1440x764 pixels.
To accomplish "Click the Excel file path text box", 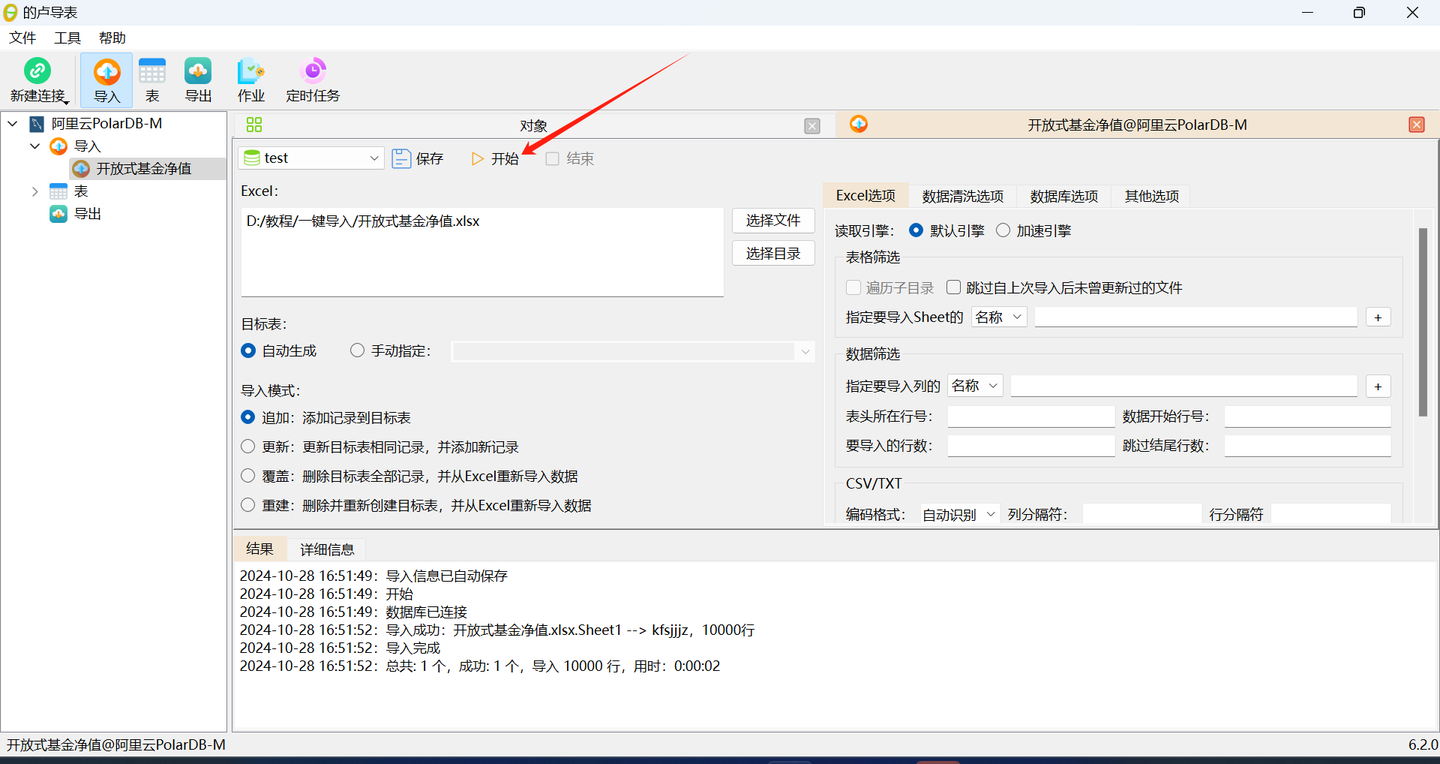I will point(482,252).
